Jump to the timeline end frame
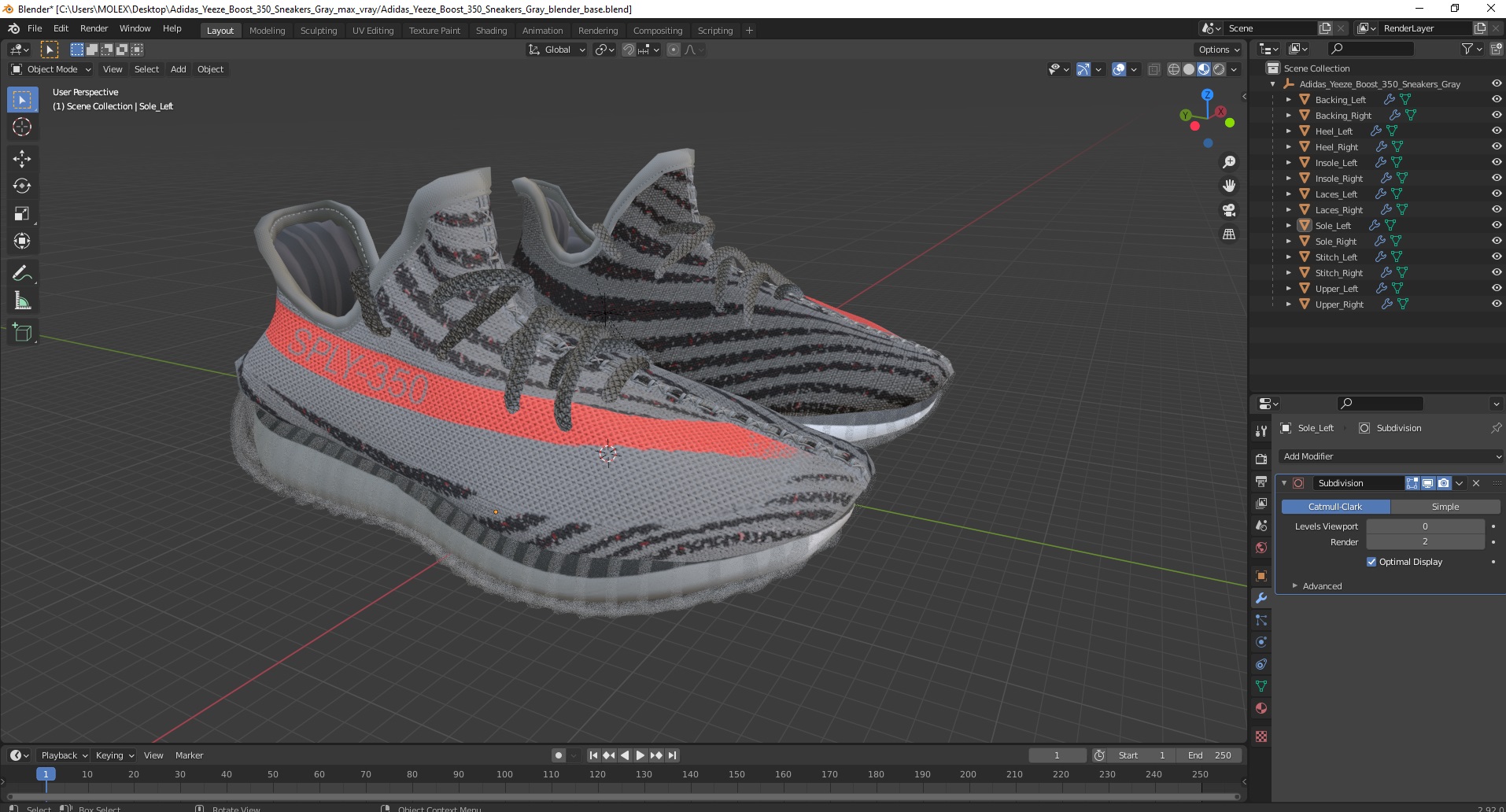This screenshot has width=1506, height=812. click(x=672, y=755)
